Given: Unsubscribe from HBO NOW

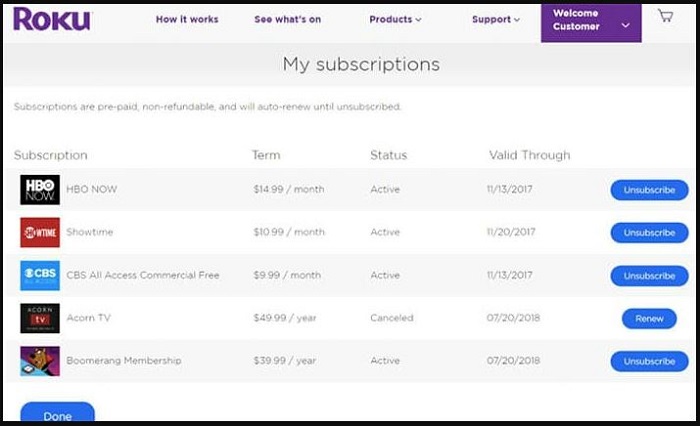Looking at the screenshot, I should (649, 190).
